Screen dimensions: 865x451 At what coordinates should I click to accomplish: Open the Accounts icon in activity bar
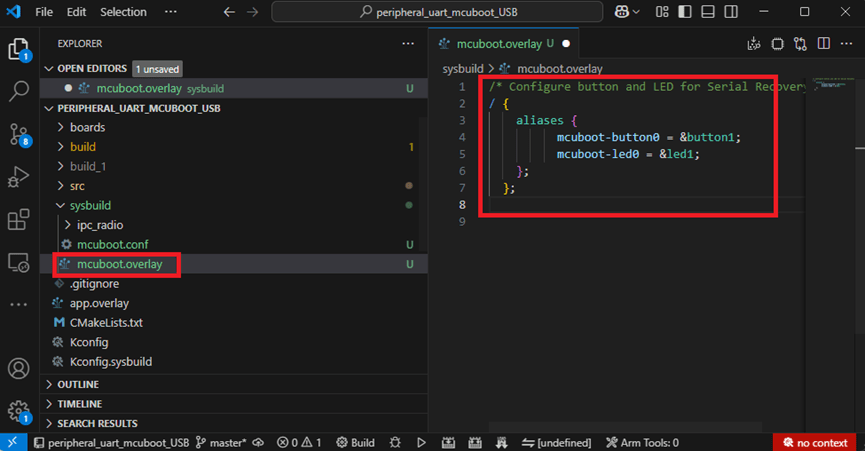pyautogui.click(x=18, y=368)
